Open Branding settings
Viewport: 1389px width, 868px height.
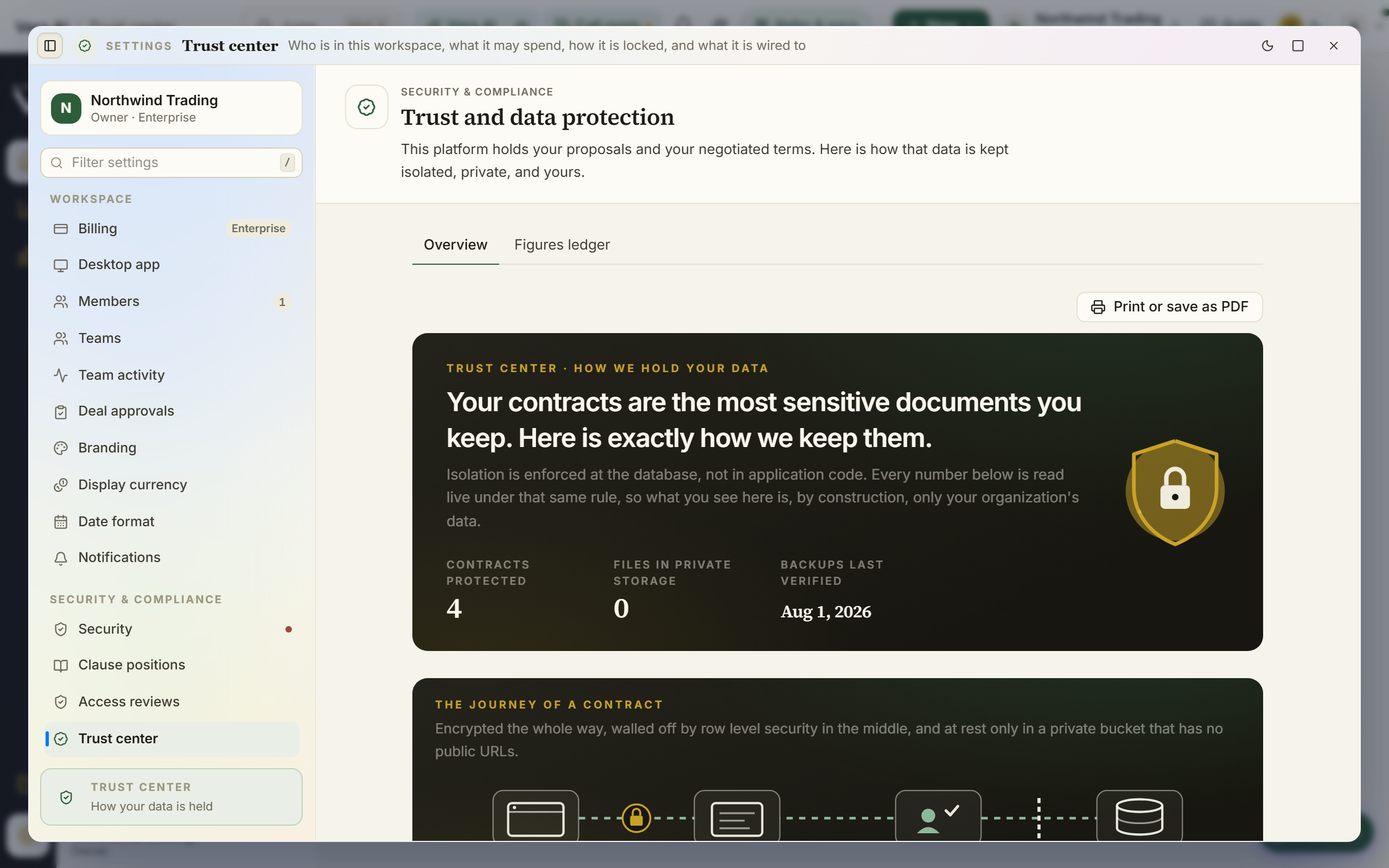171,448
